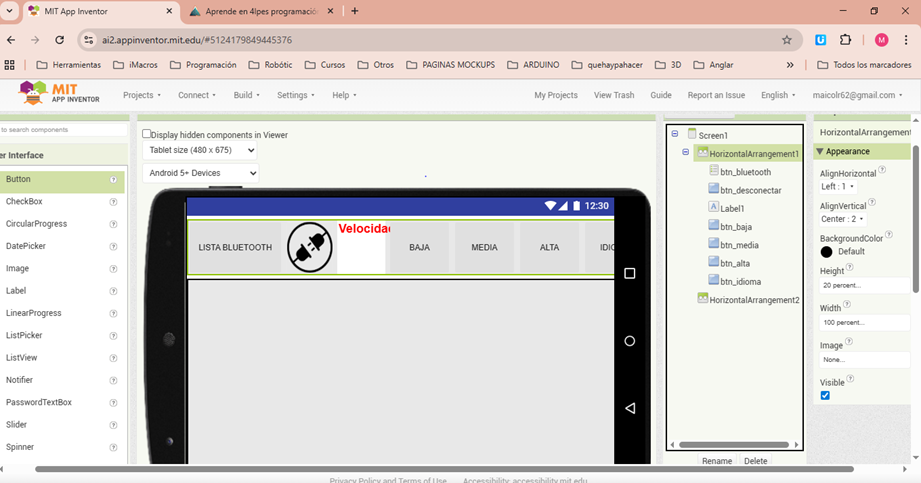
Task: Open the browser extensions puzzle icon
Action: point(845,40)
